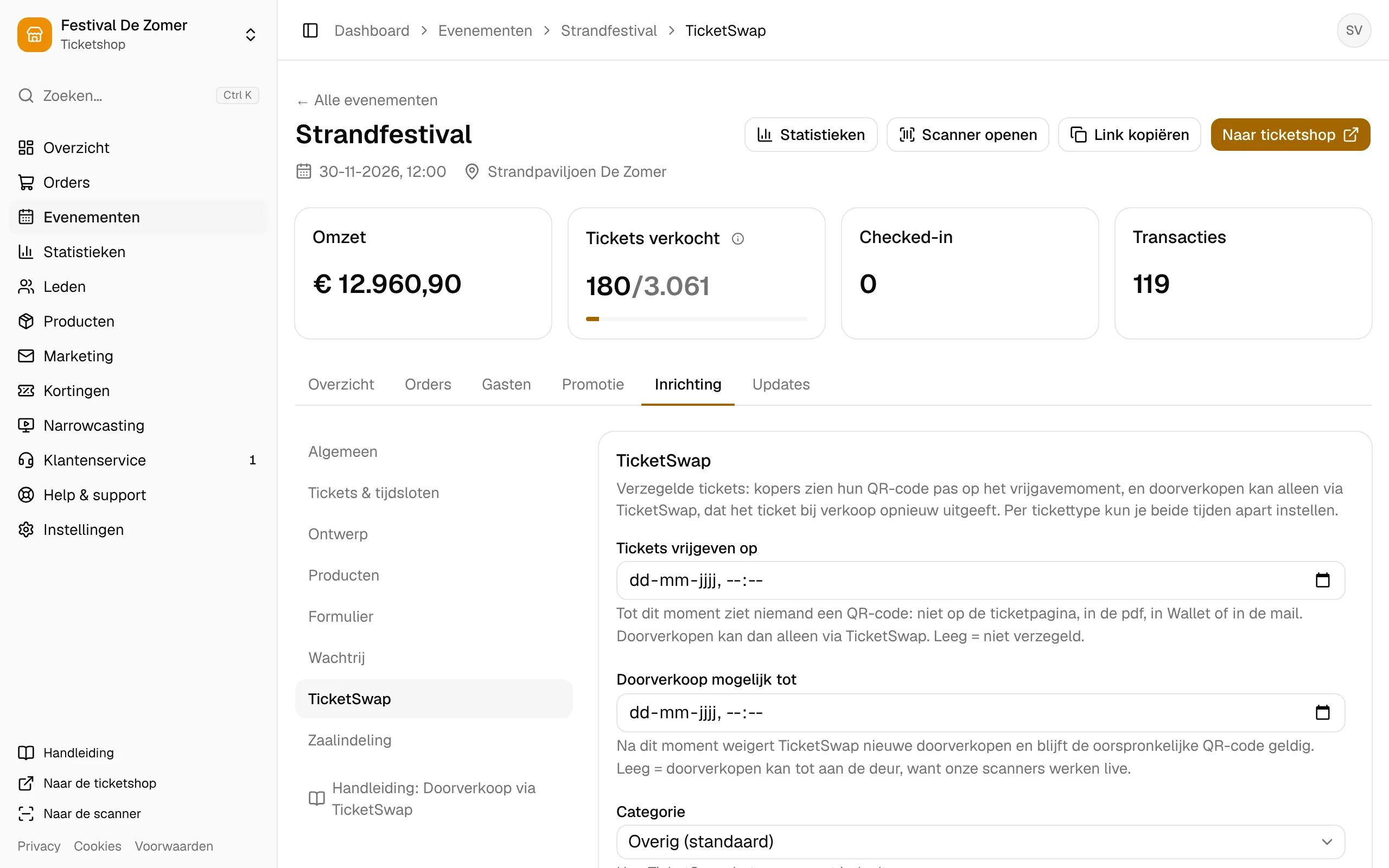Switch to the Updates tab

(x=781, y=384)
